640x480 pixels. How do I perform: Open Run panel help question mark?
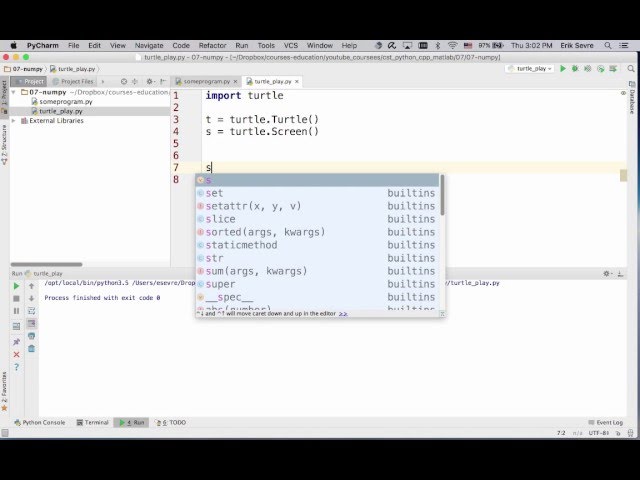(x=16, y=367)
